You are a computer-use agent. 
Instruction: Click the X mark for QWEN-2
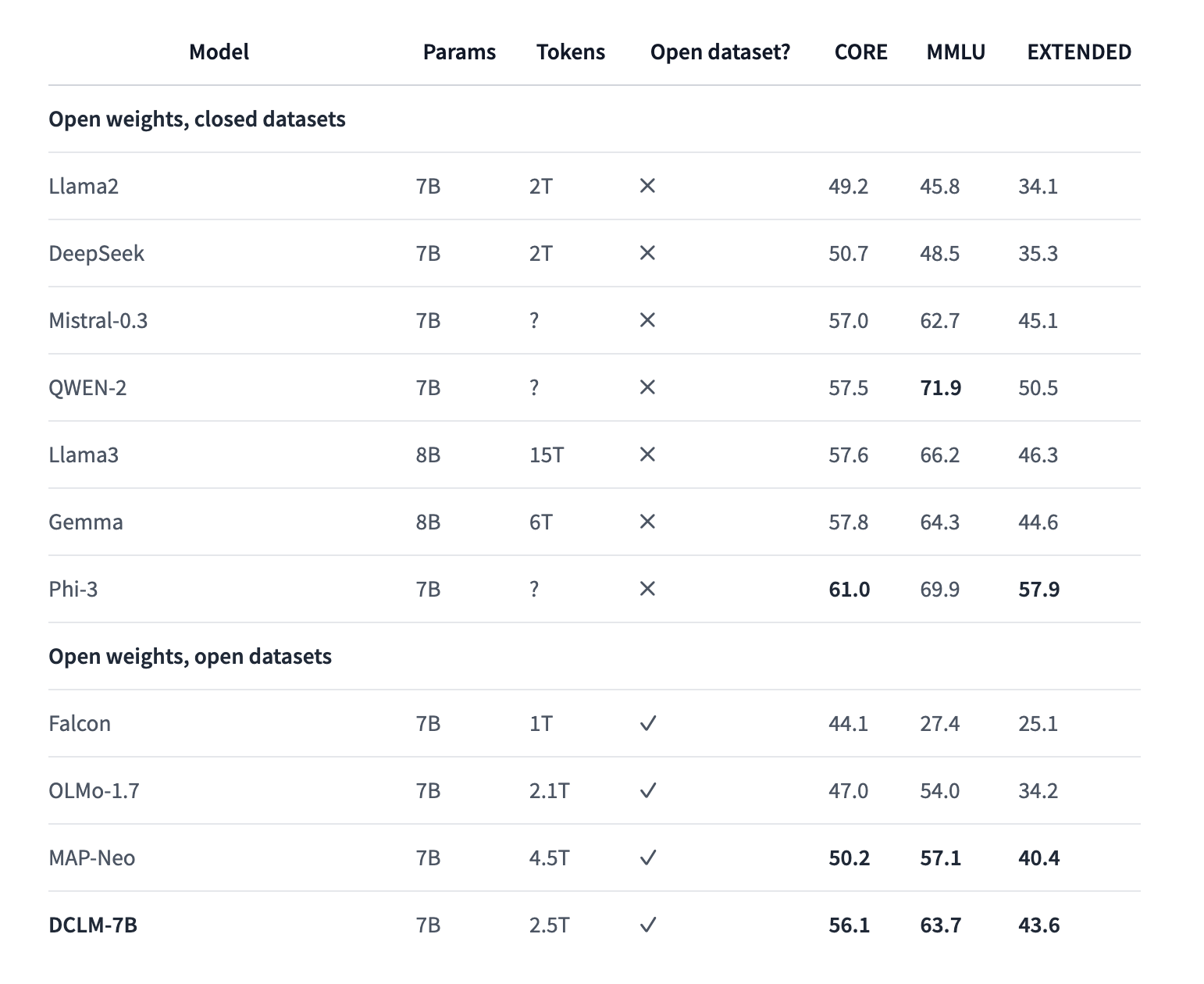[647, 387]
